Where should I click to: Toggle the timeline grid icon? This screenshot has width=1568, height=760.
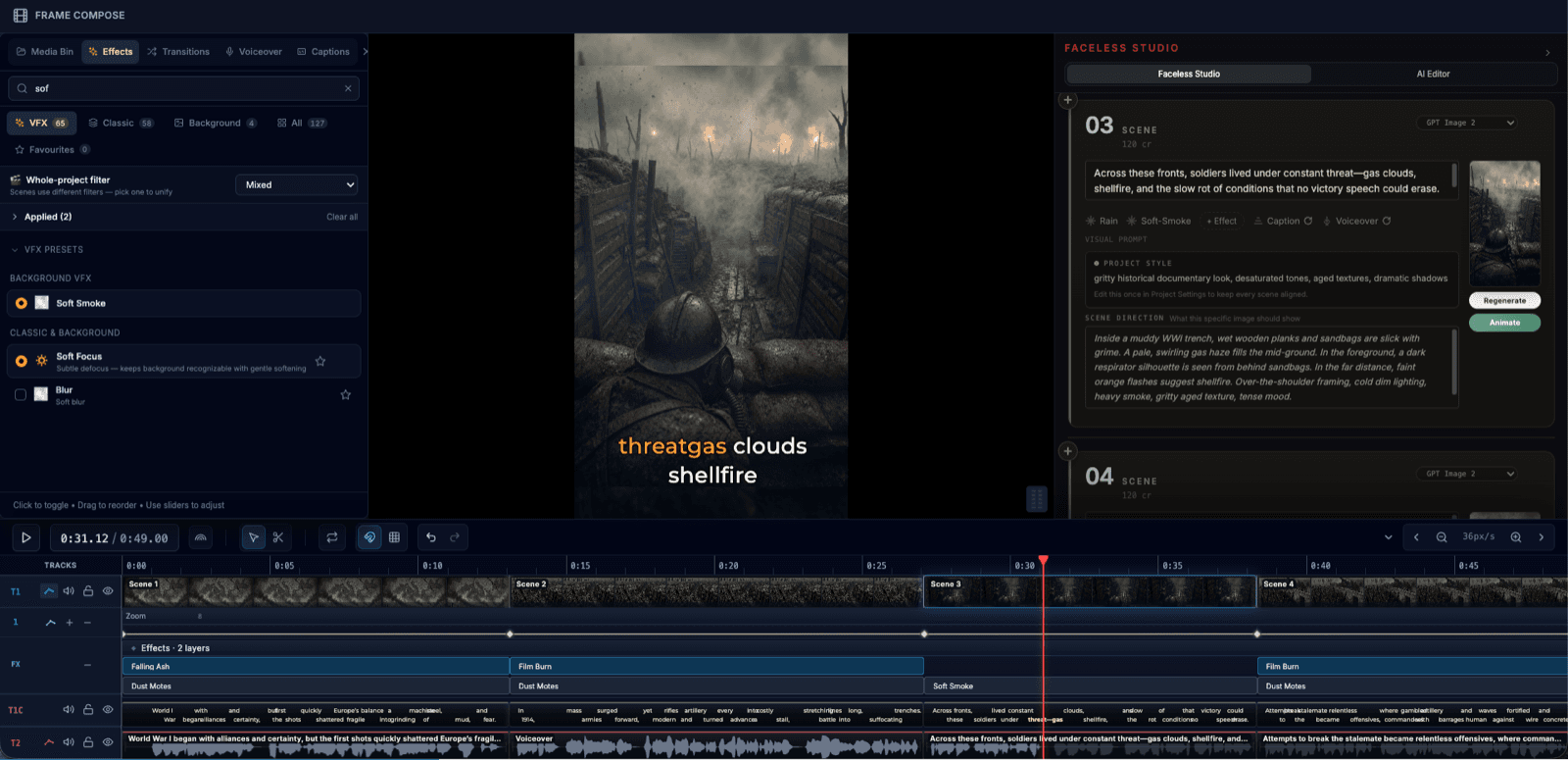[x=394, y=537]
